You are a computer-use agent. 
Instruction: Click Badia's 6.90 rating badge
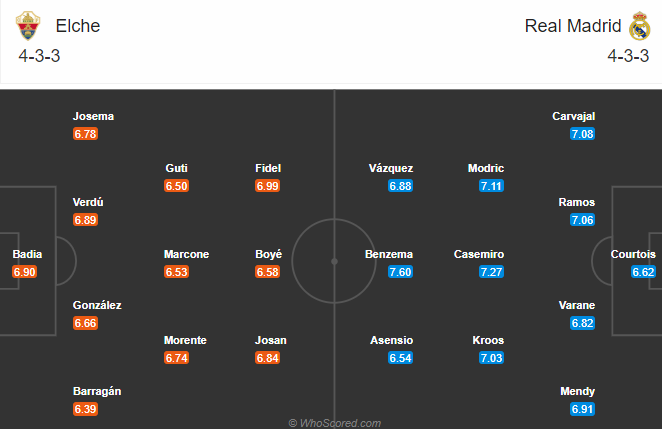(26, 272)
